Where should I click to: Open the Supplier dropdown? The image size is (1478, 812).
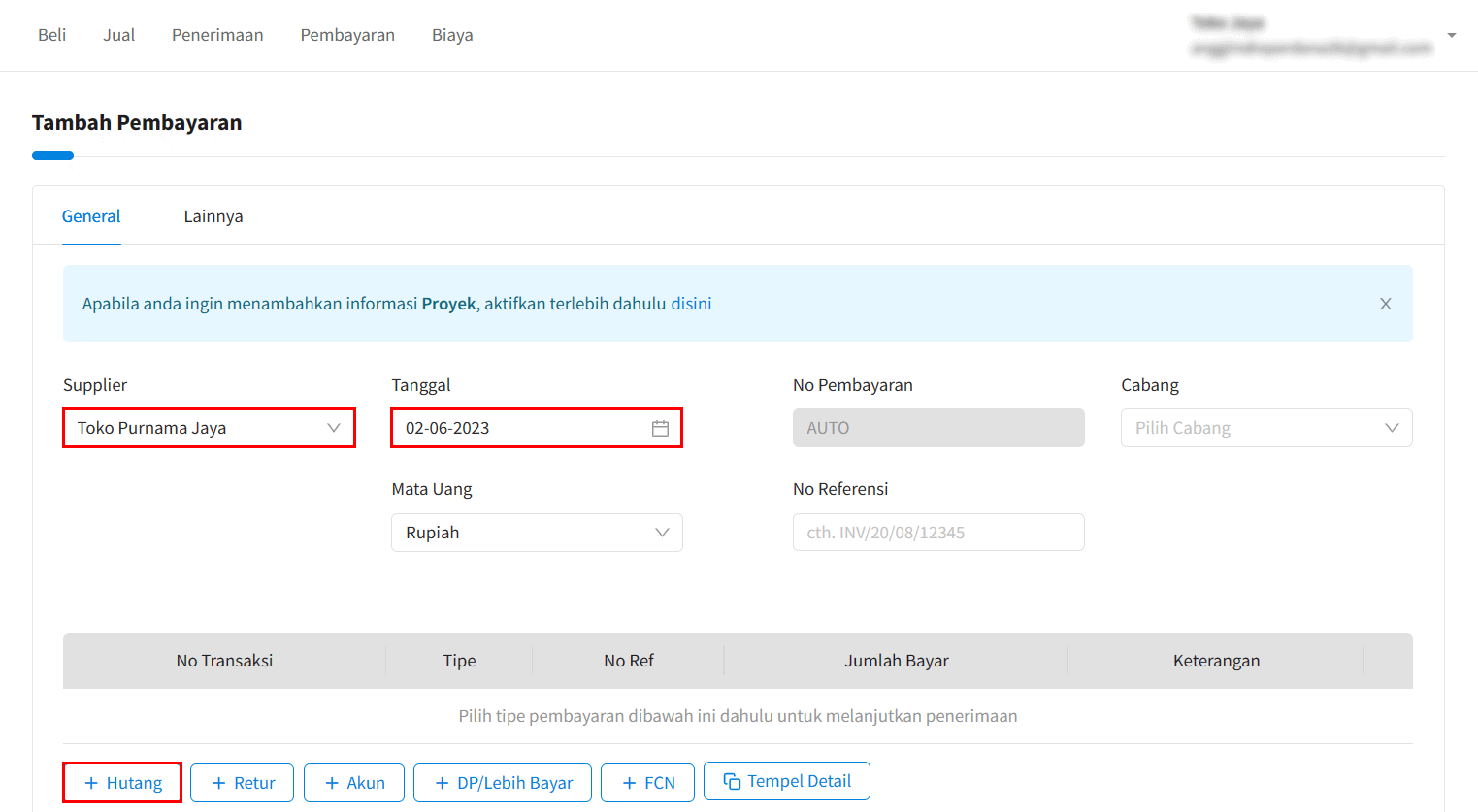point(209,428)
